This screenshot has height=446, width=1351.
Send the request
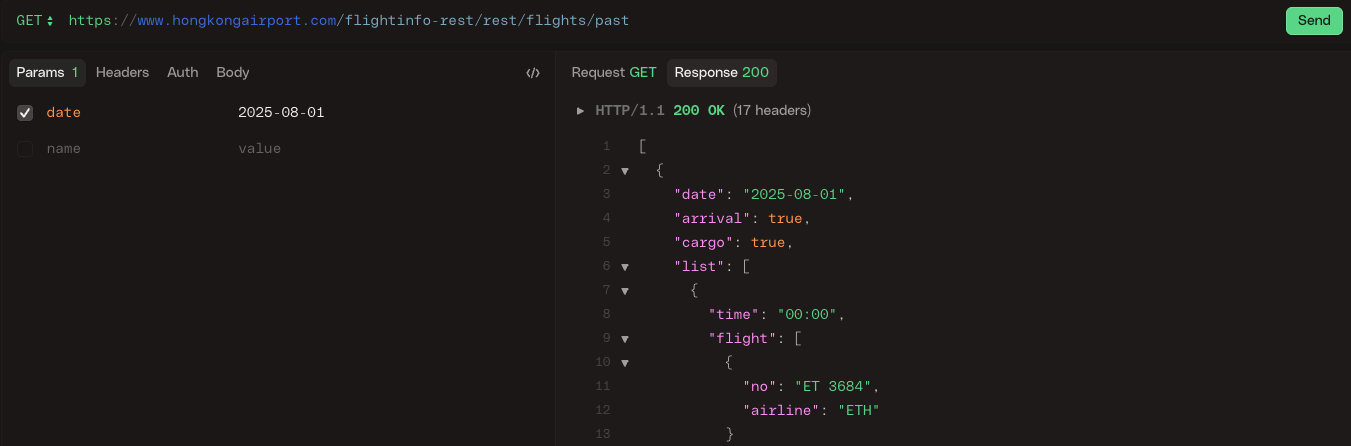coord(1314,20)
